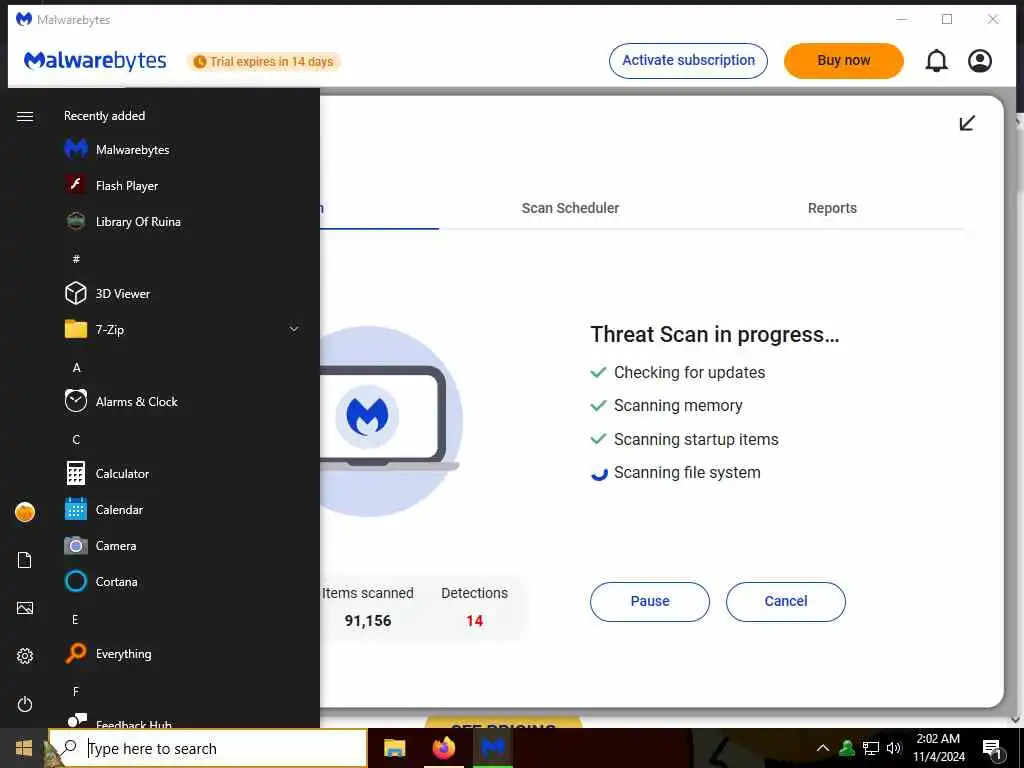
Task: Jump to the E letter header
Action: [x=75, y=619]
